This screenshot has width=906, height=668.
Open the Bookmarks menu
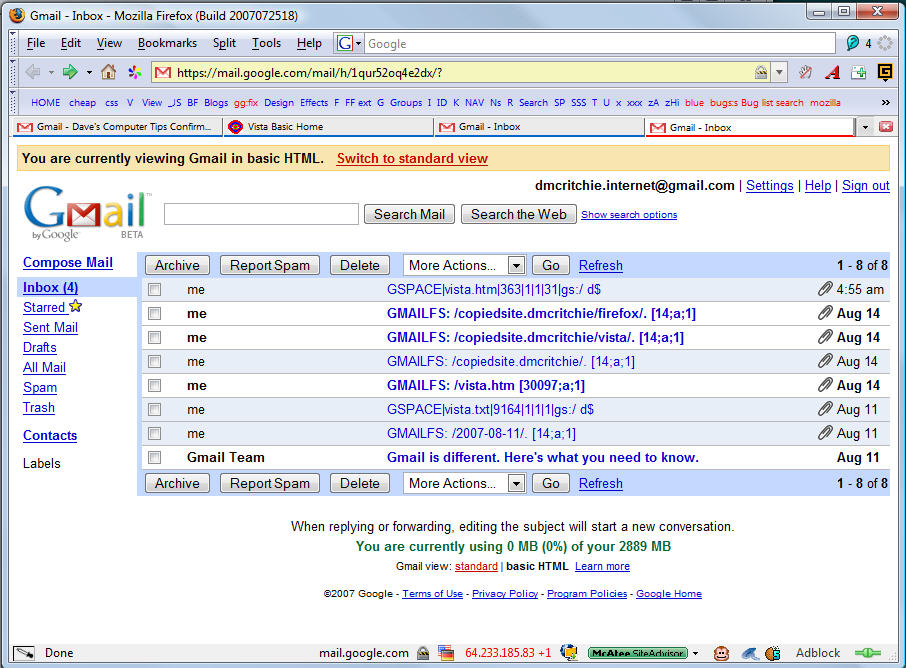(x=167, y=43)
